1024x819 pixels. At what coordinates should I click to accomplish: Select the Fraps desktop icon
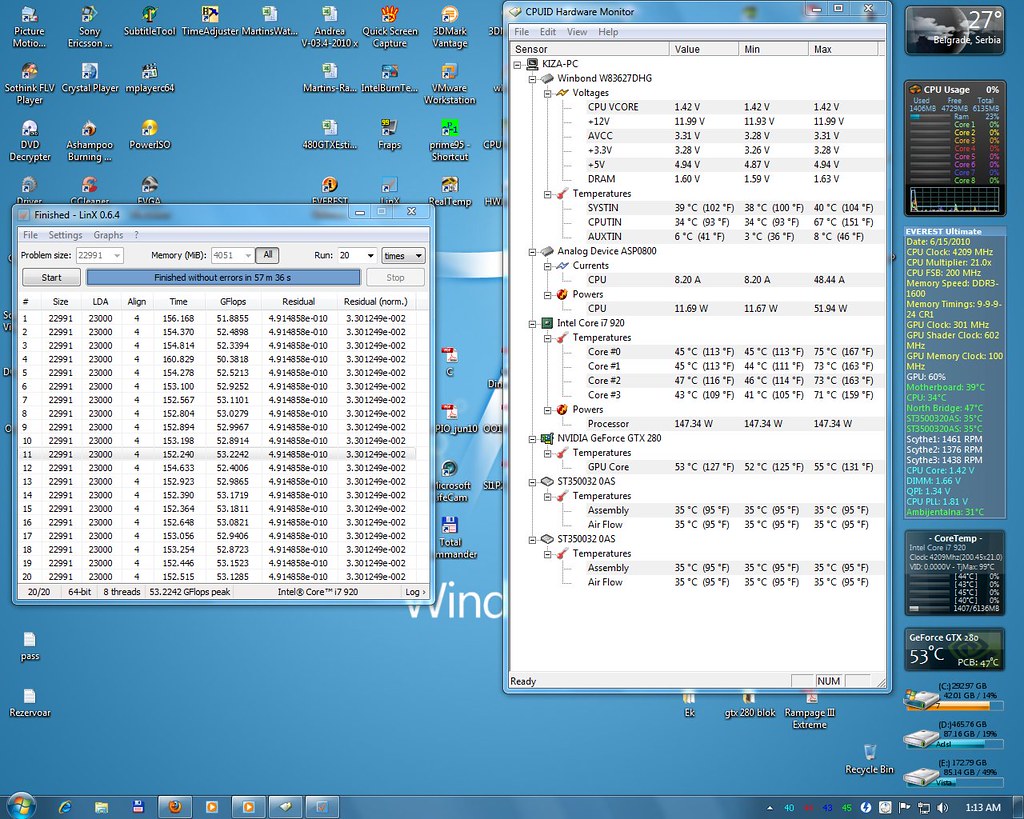coord(389,135)
